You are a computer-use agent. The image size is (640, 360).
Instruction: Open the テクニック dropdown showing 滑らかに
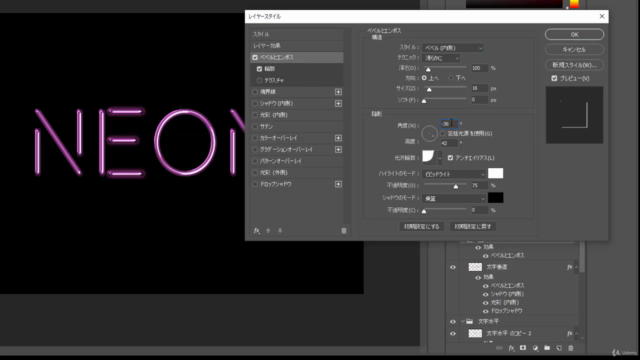[x=441, y=58]
